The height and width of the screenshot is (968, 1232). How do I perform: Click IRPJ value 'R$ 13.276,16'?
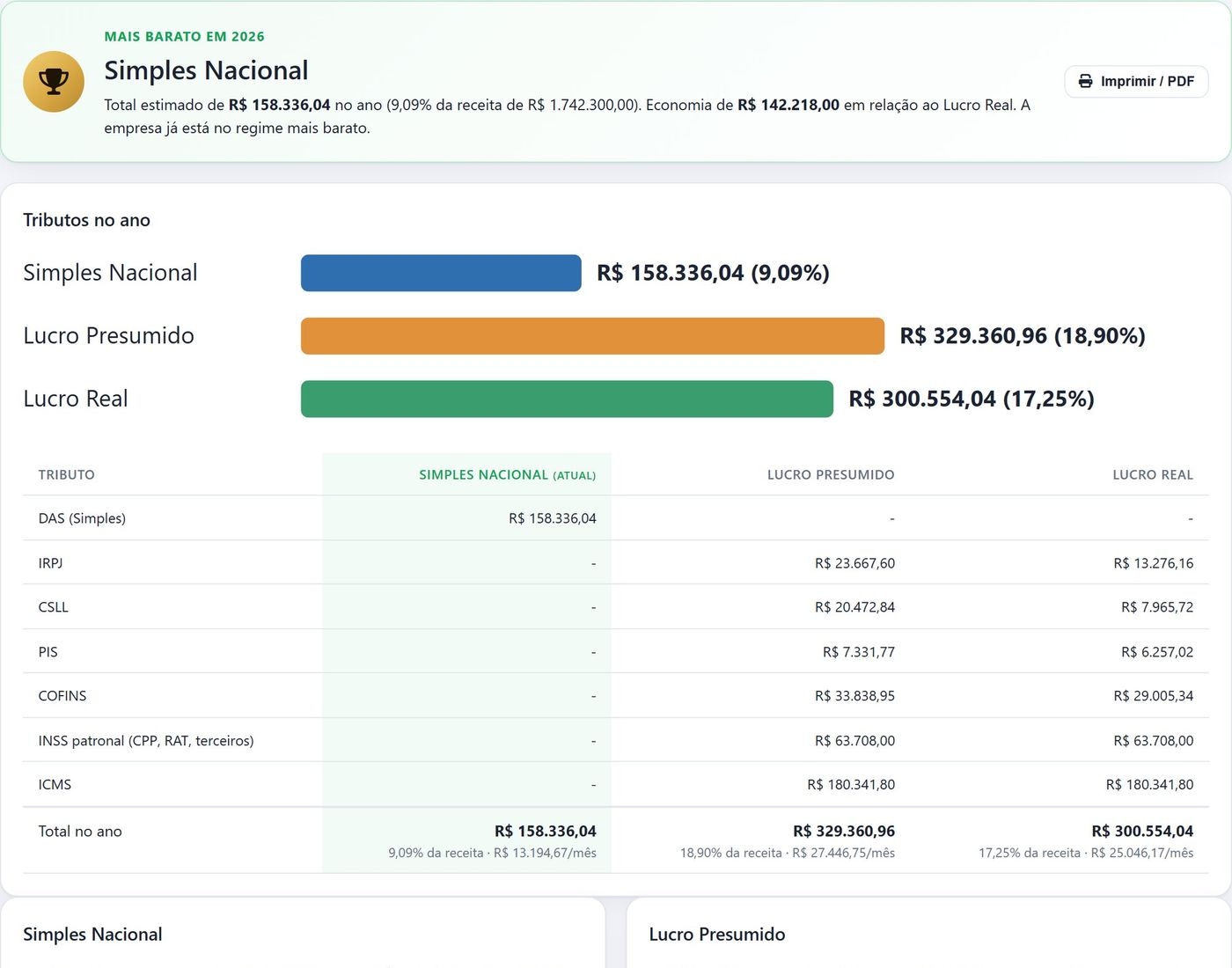1154,563
